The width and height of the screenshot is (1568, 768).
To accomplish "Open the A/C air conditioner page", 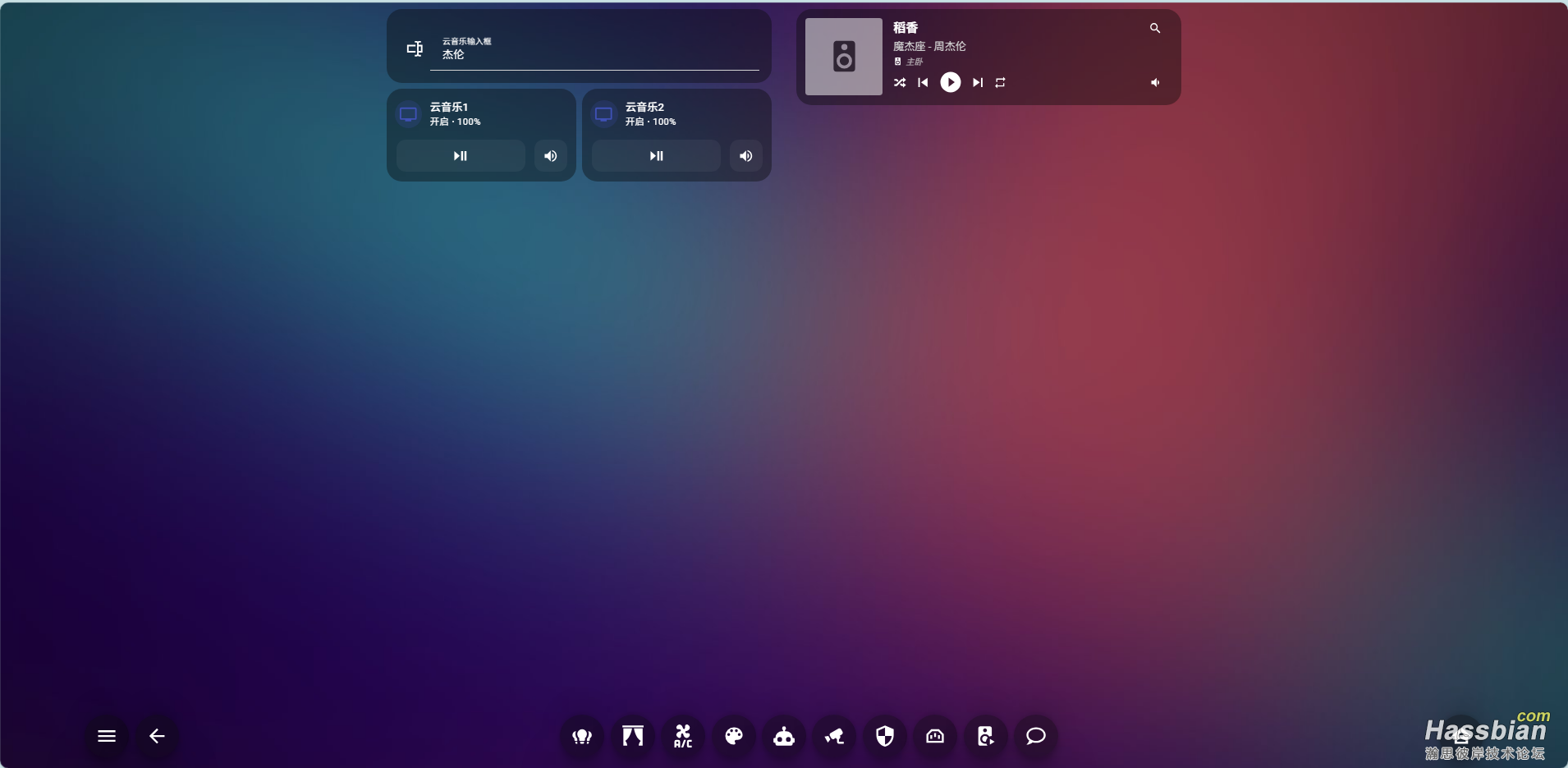I will (683, 736).
